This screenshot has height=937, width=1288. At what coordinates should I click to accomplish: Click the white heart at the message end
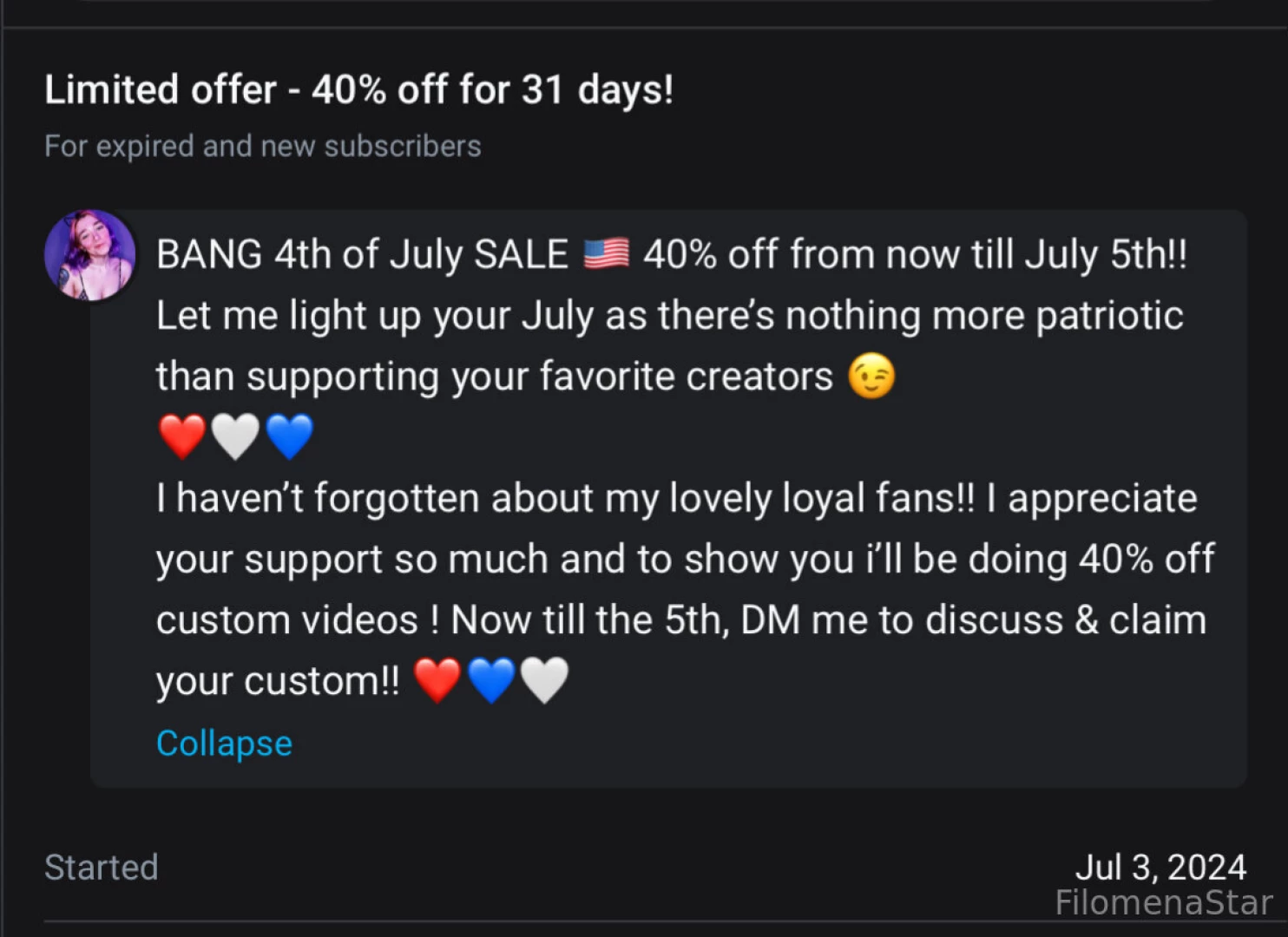(544, 679)
